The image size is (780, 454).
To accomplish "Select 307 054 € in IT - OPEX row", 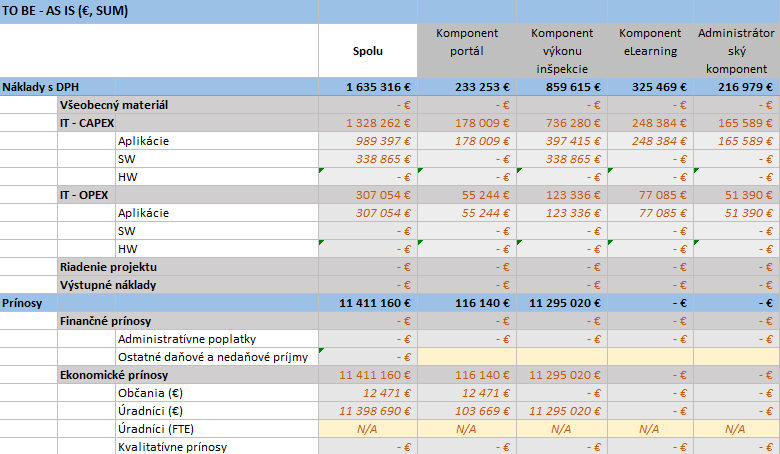I will 368,195.
